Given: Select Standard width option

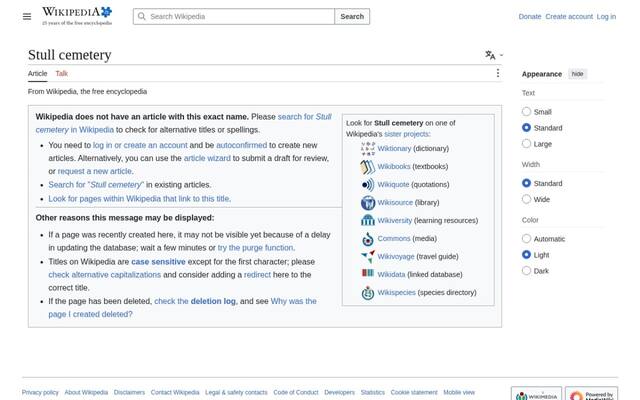Looking at the screenshot, I should point(527,183).
